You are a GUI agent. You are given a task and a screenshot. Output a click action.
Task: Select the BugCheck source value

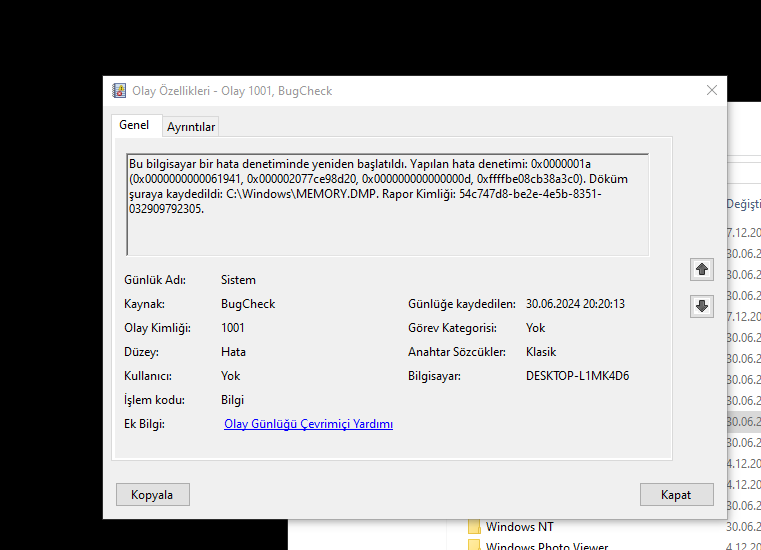248,304
